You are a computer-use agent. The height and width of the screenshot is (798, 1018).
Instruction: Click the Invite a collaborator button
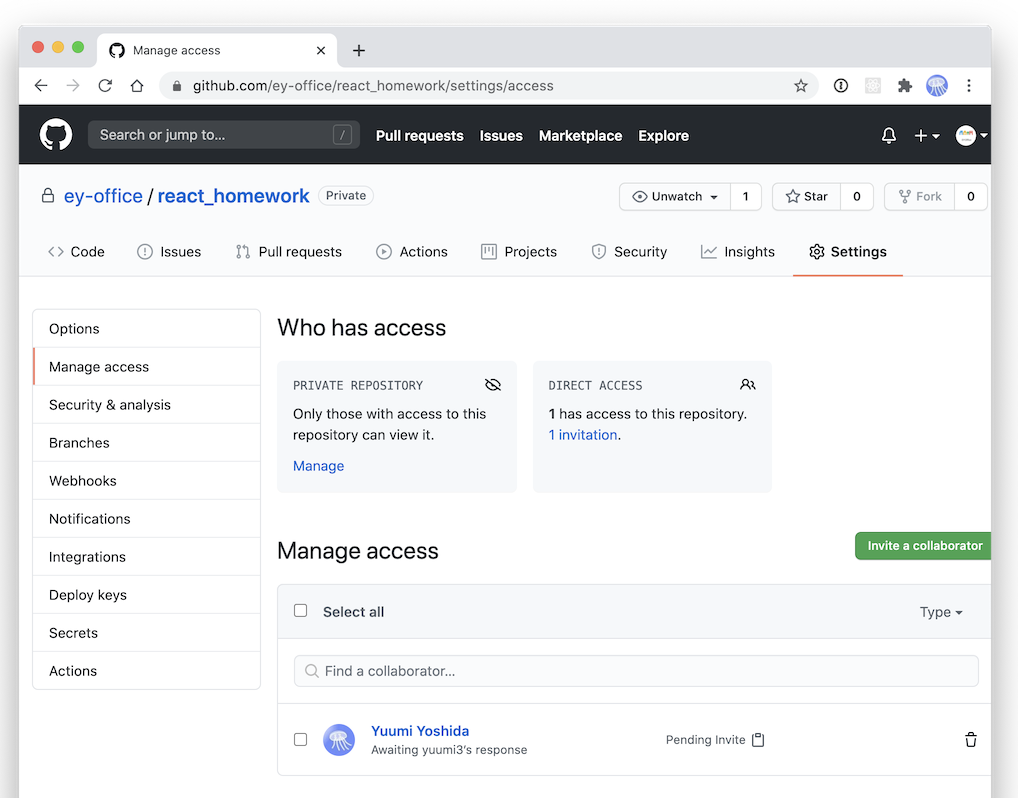924,546
